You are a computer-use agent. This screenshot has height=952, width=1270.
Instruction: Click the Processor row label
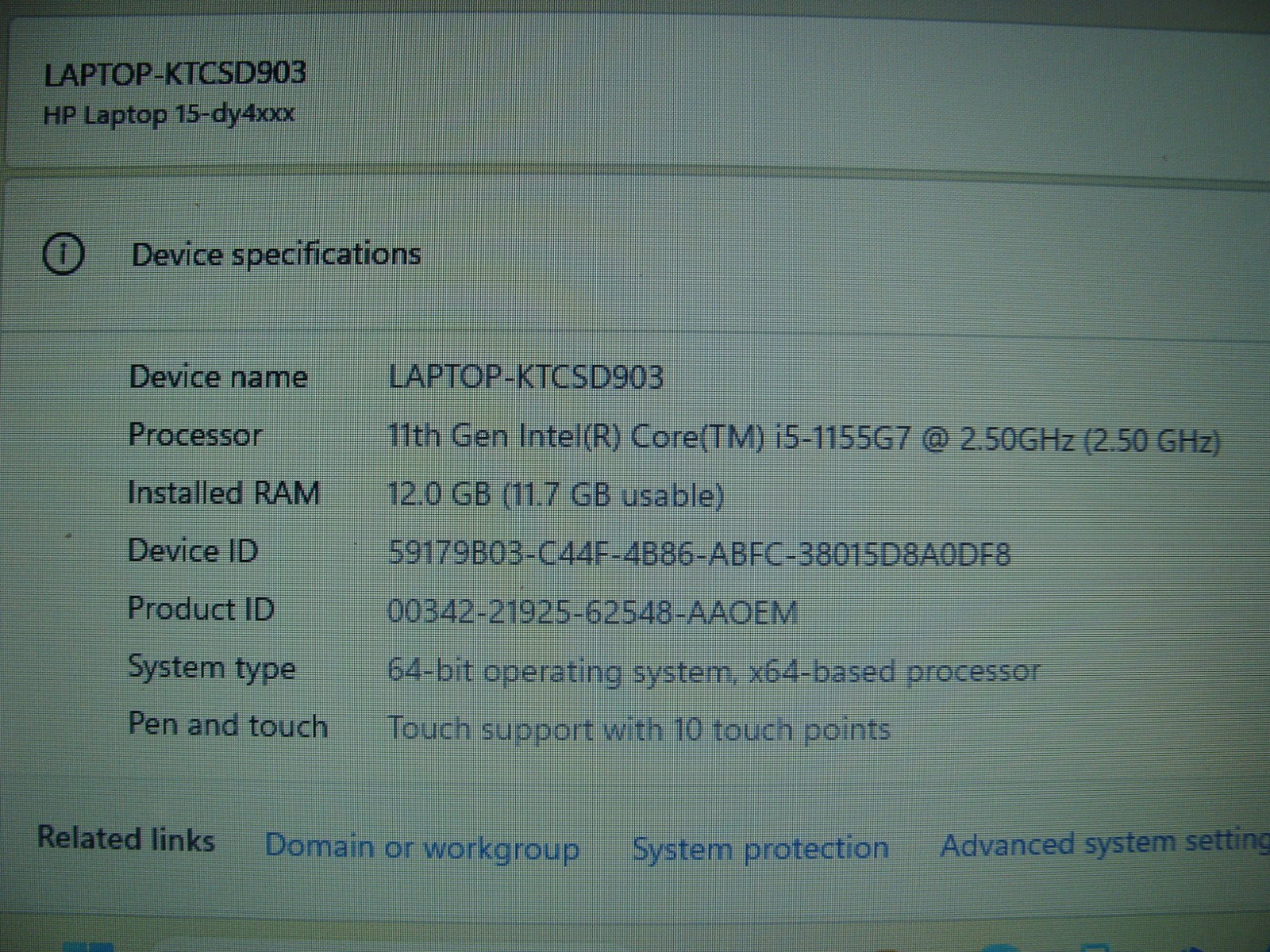194,435
